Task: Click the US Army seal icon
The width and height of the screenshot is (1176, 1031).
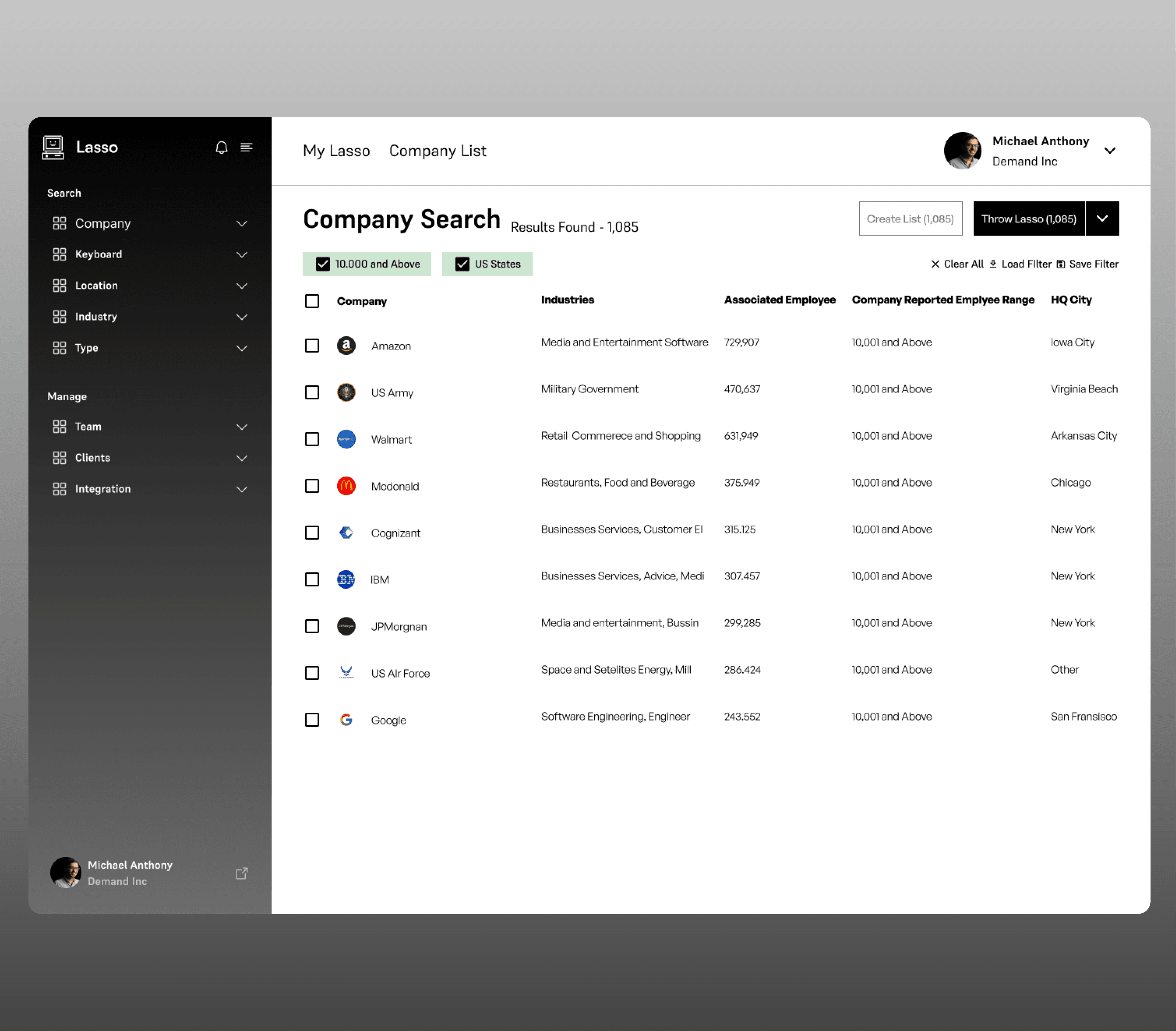Action: [346, 392]
